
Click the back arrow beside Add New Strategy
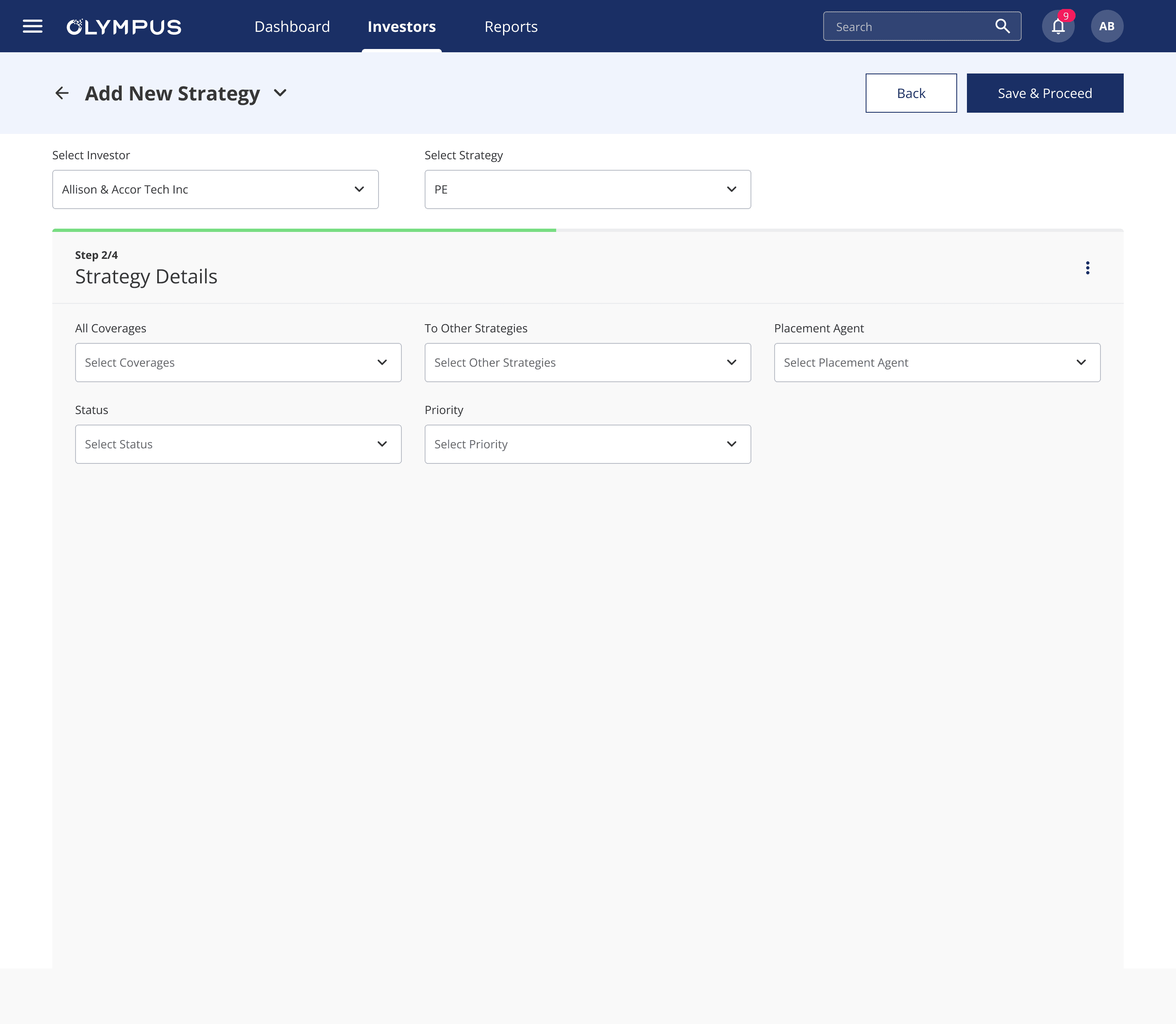click(62, 93)
